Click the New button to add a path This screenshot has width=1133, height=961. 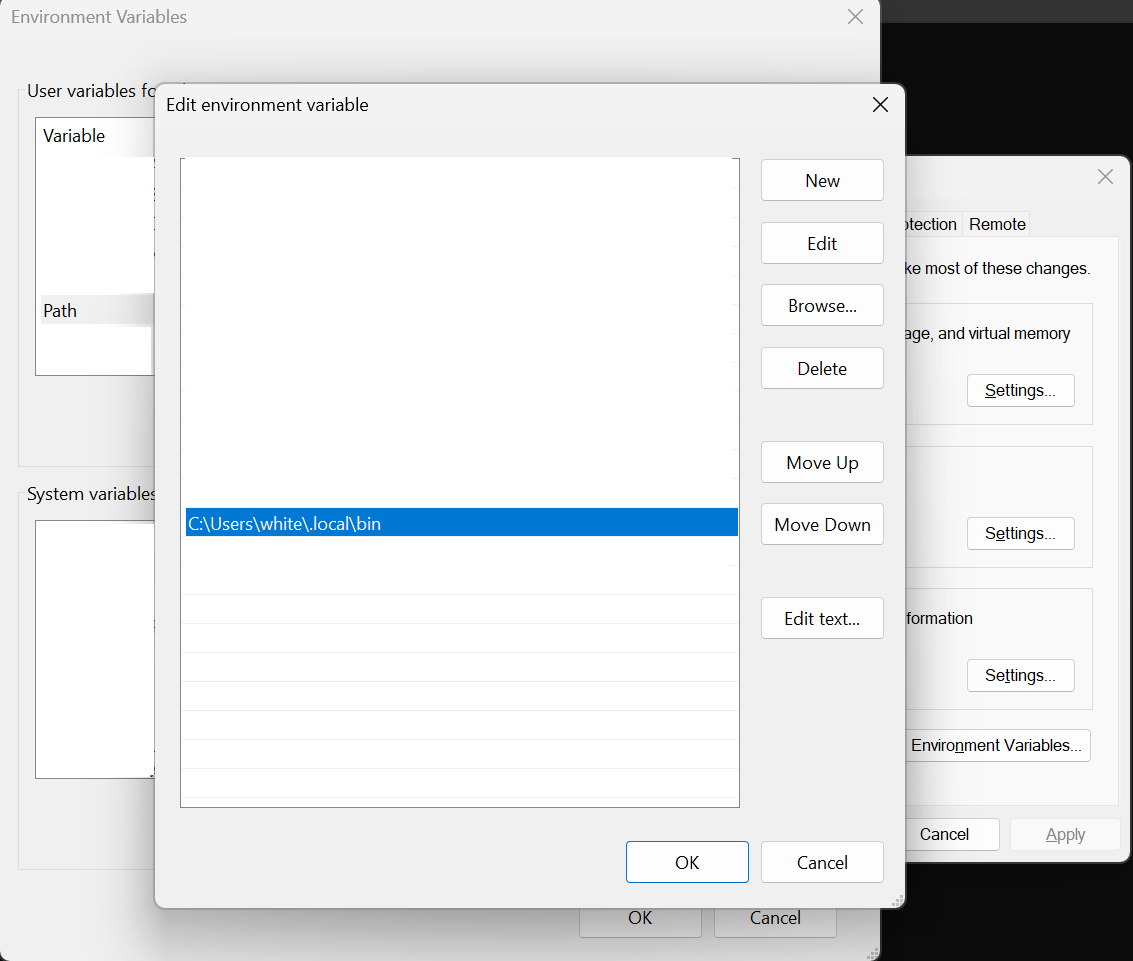pyautogui.click(x=822, y=180)
